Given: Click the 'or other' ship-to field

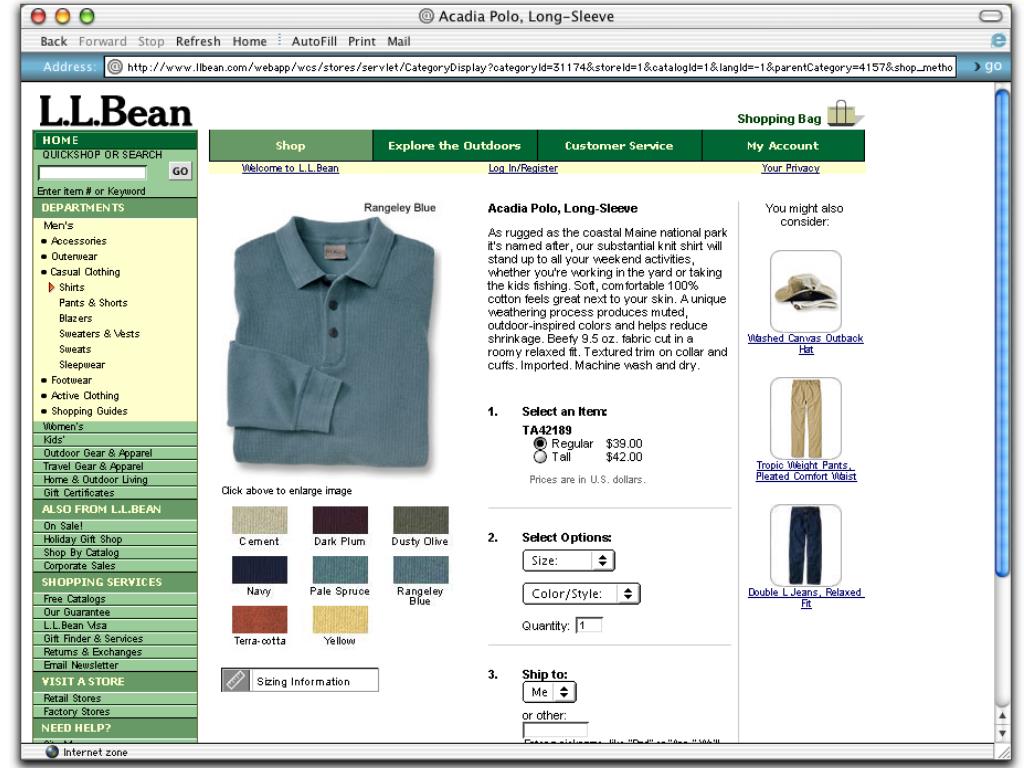Looking at the screenshot, I should tap(555, 729).
